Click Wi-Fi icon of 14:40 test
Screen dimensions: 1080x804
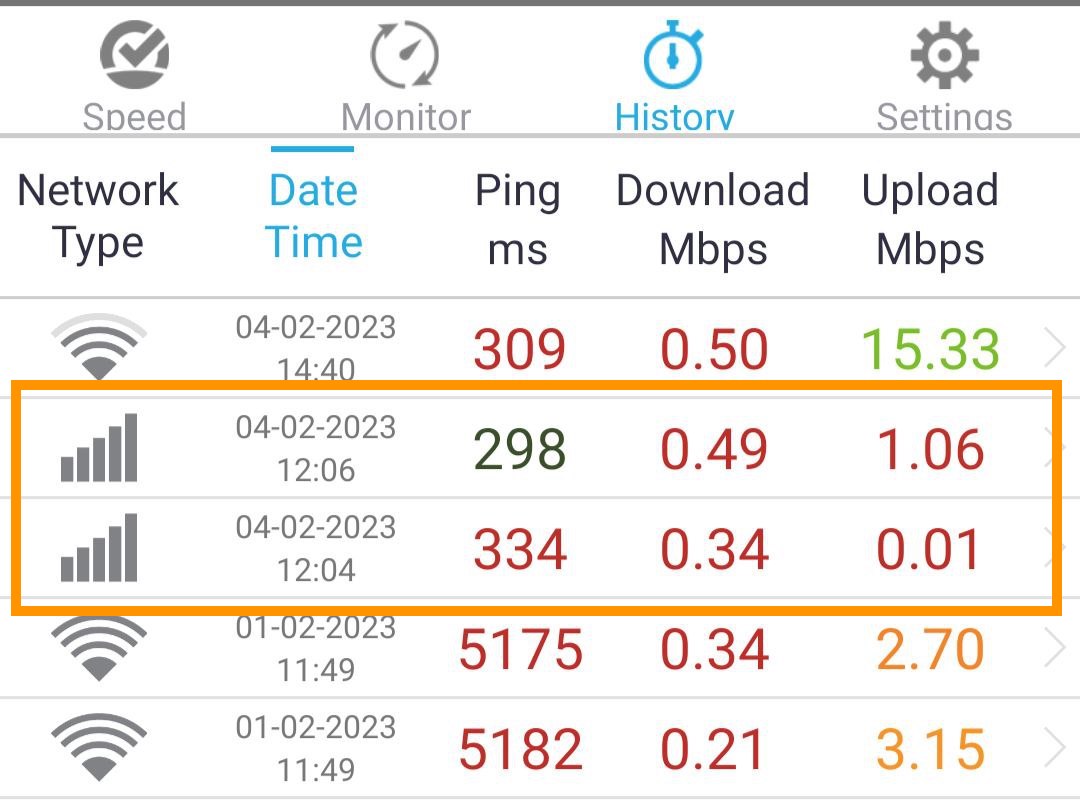click(98, 347)
